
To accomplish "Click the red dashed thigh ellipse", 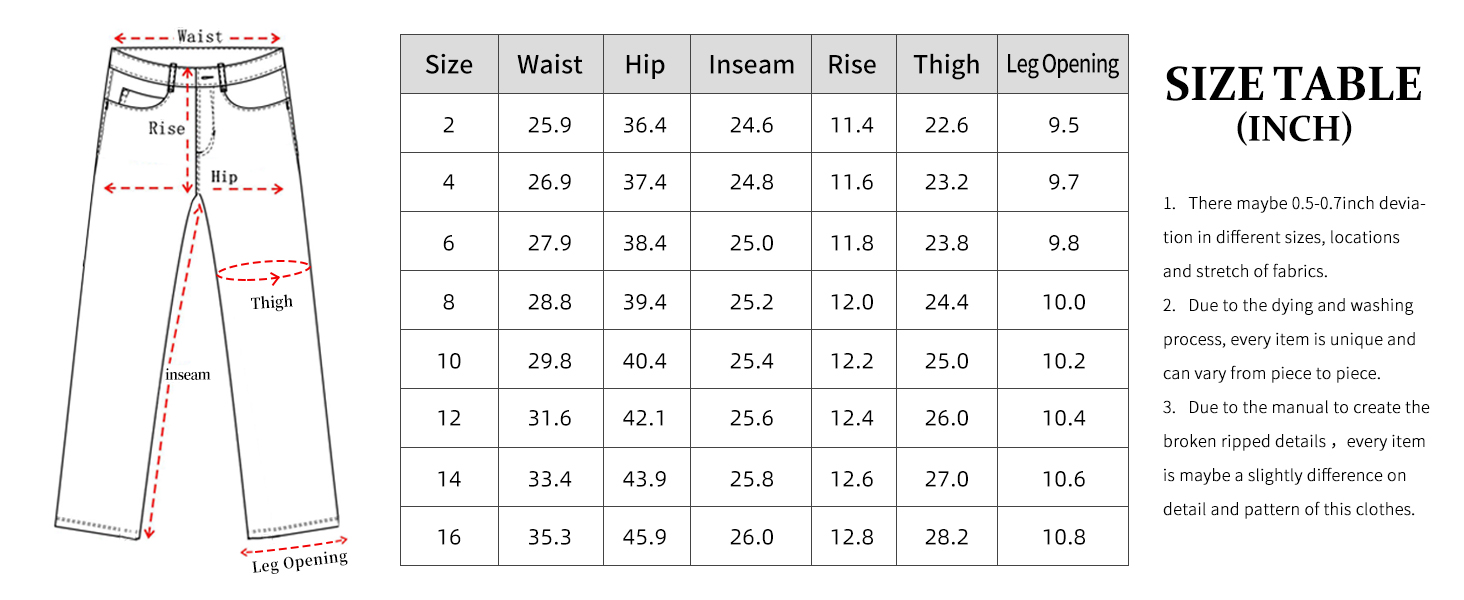I will coord(264,270).
